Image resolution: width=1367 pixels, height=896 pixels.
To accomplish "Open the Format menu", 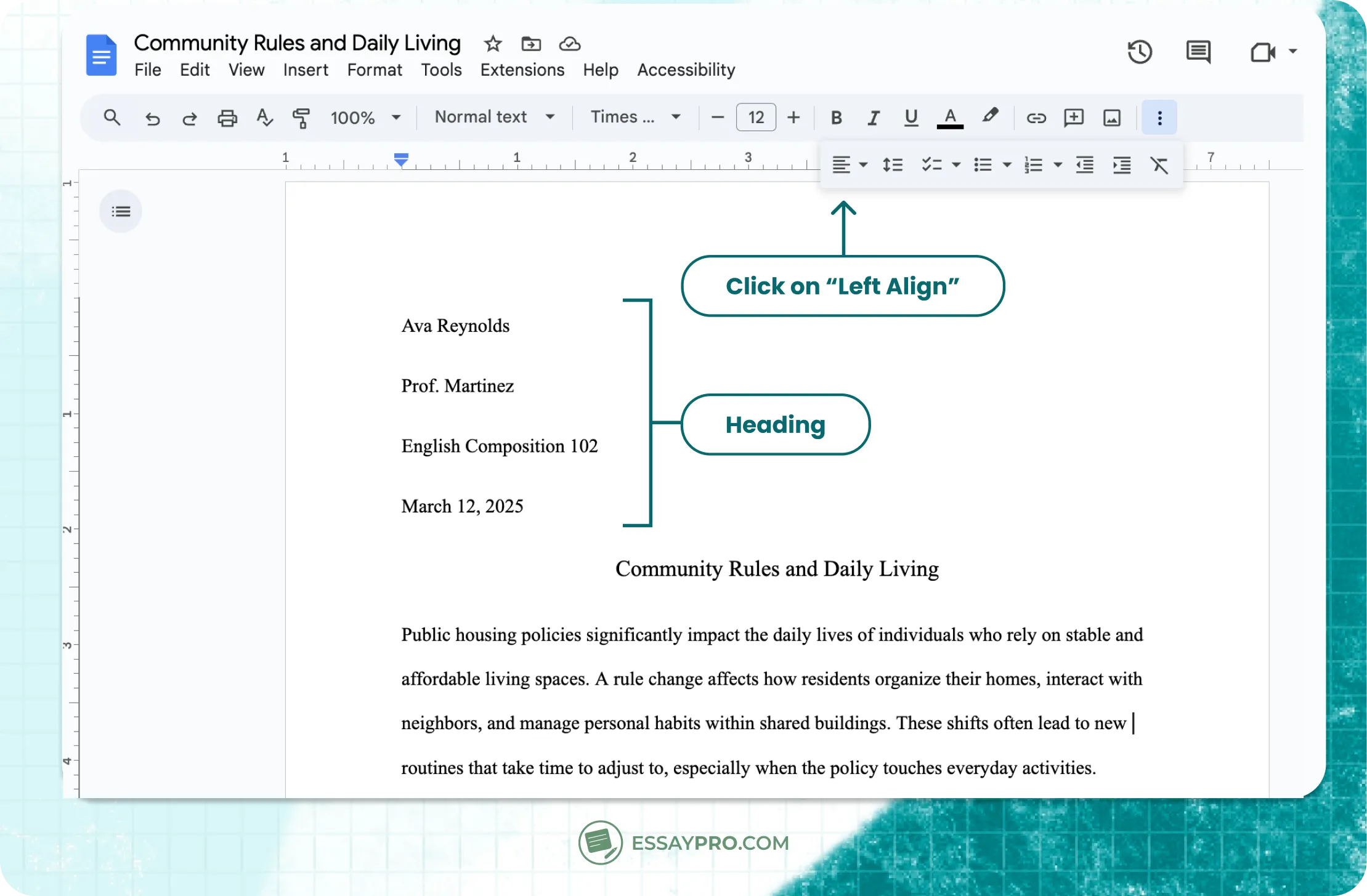I will 374,70.
